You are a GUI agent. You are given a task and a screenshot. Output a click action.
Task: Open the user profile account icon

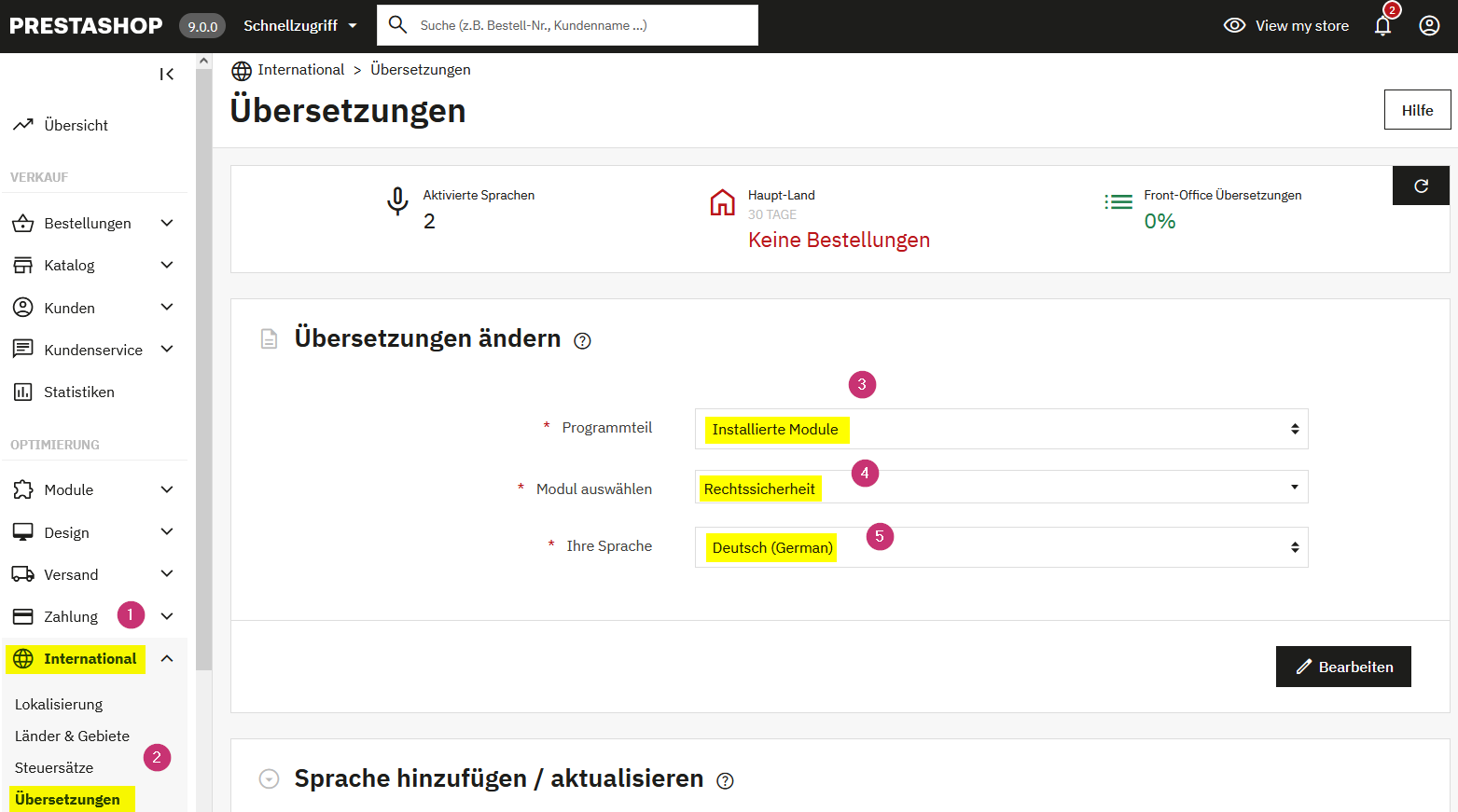click(1429, 26)
